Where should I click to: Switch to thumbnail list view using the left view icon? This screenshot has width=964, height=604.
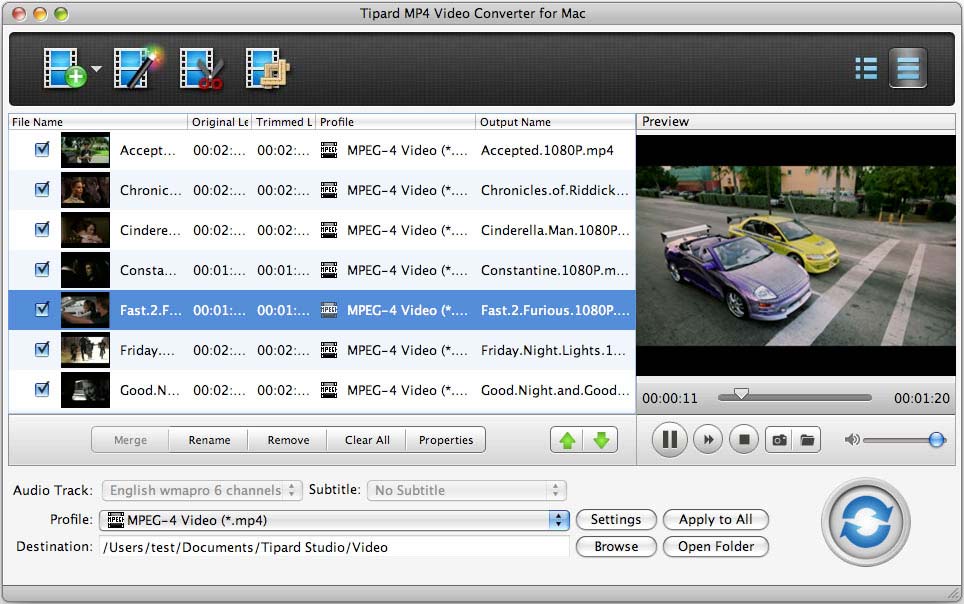pyautogui.click(x=866, y=68)
